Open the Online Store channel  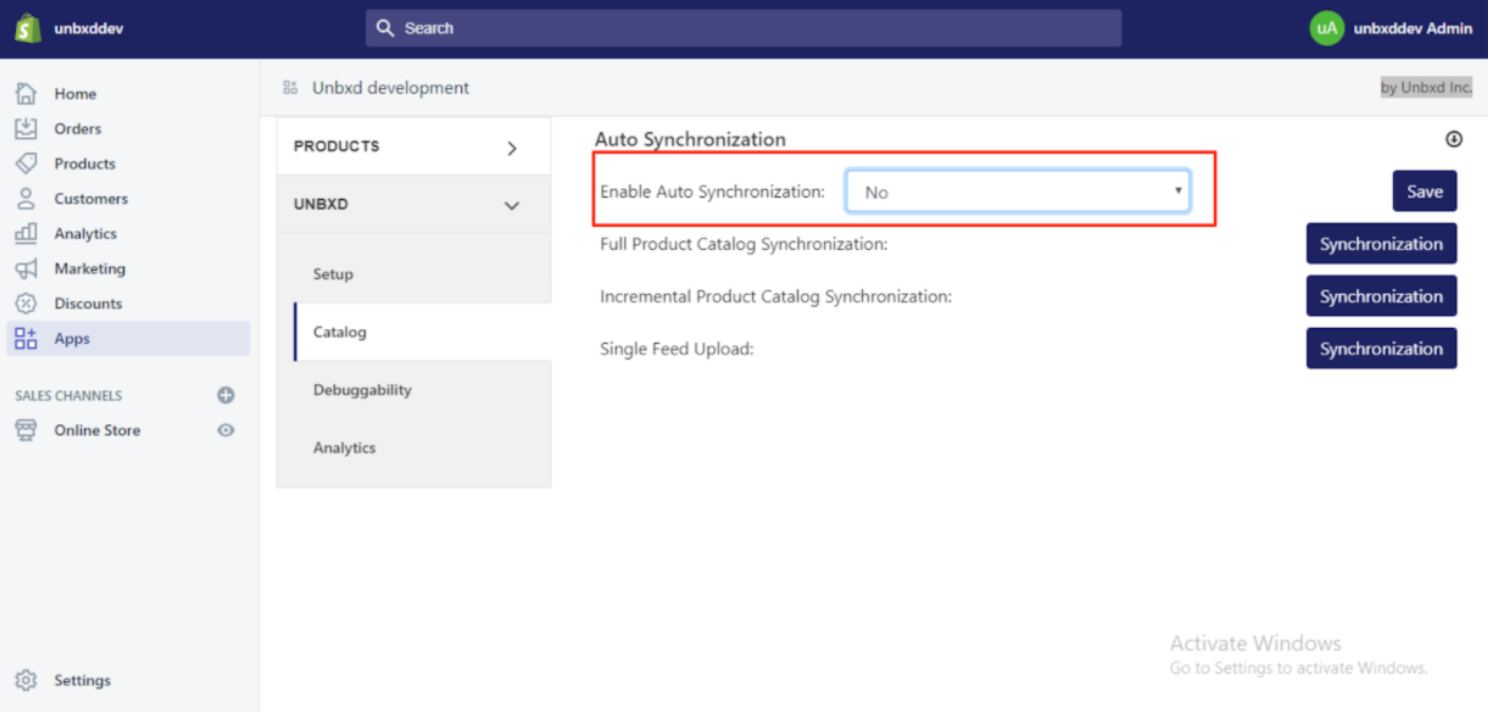[97, 430]
